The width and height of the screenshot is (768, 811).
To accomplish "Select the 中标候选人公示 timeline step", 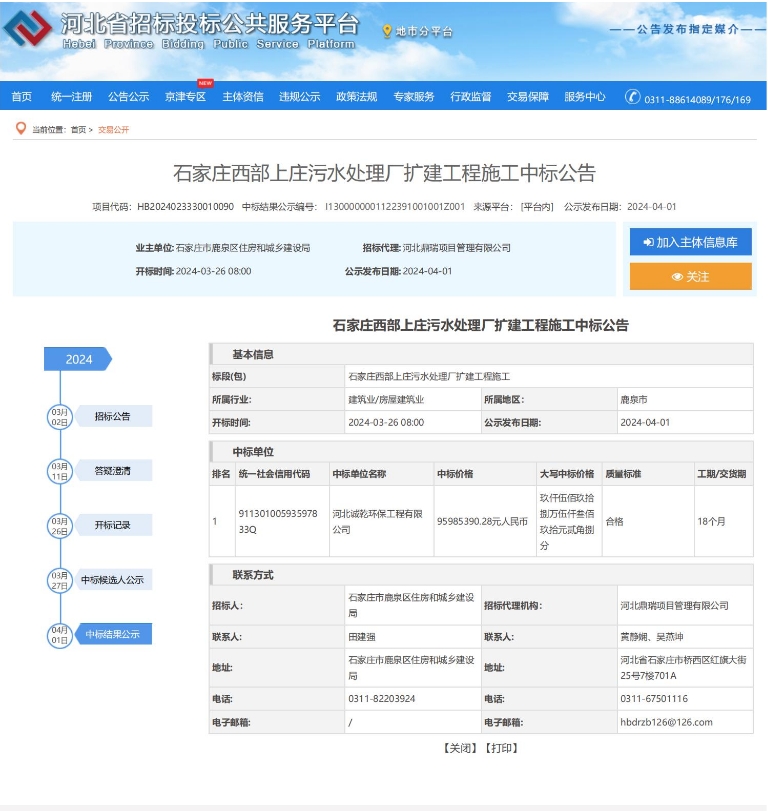I will point(112,580).
